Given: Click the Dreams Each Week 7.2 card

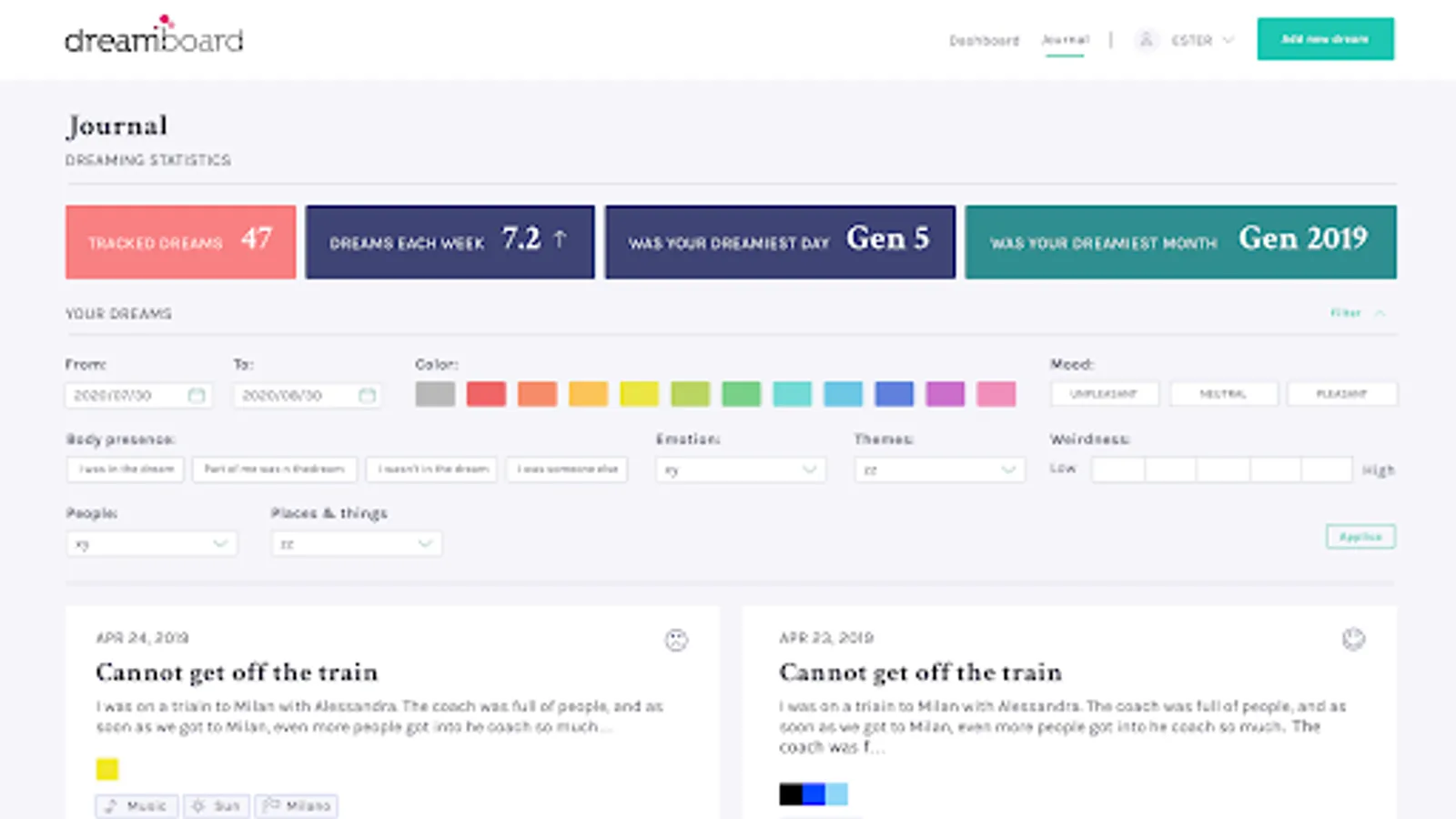Looking at the screenshot, I should pos(450,242).
